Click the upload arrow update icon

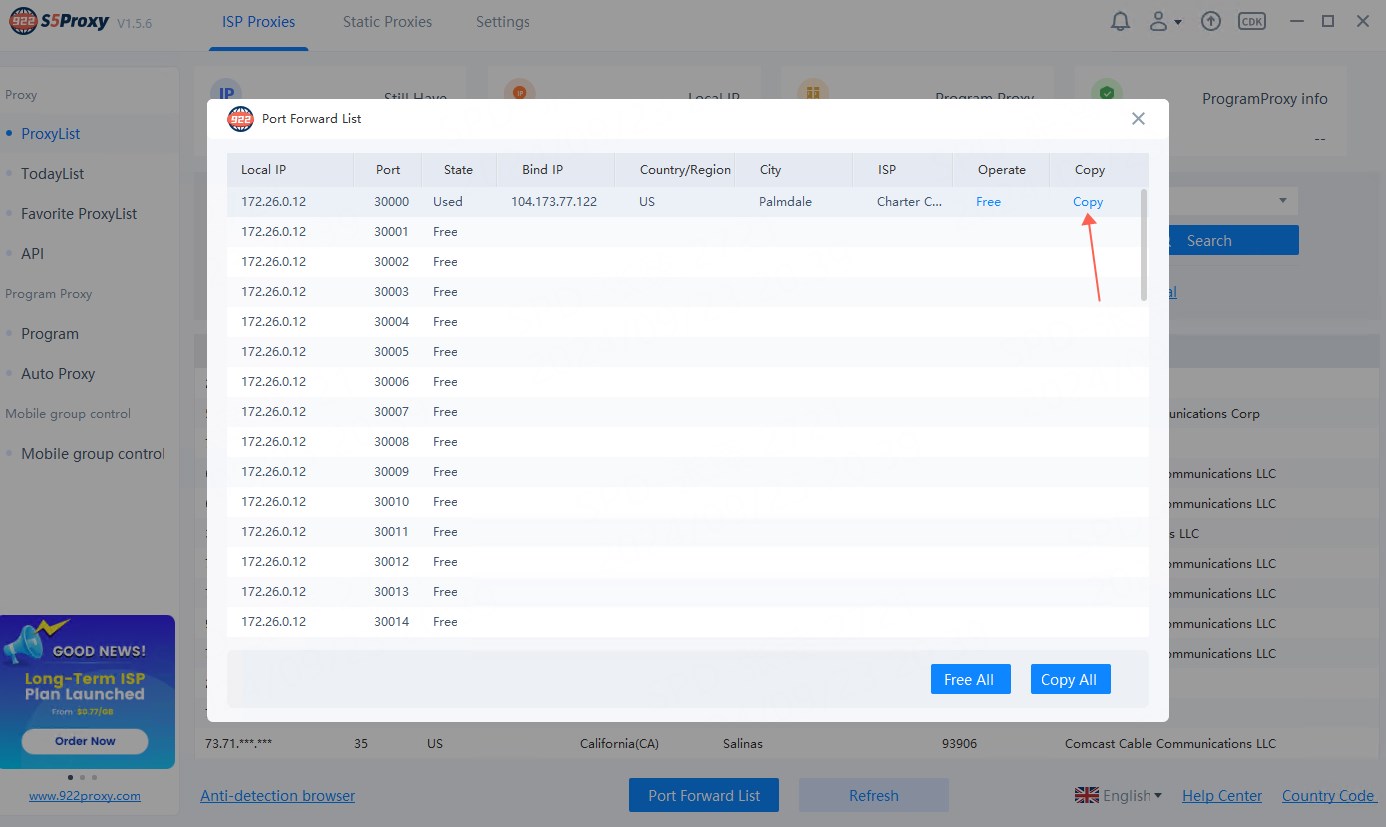coord(1211,21)
